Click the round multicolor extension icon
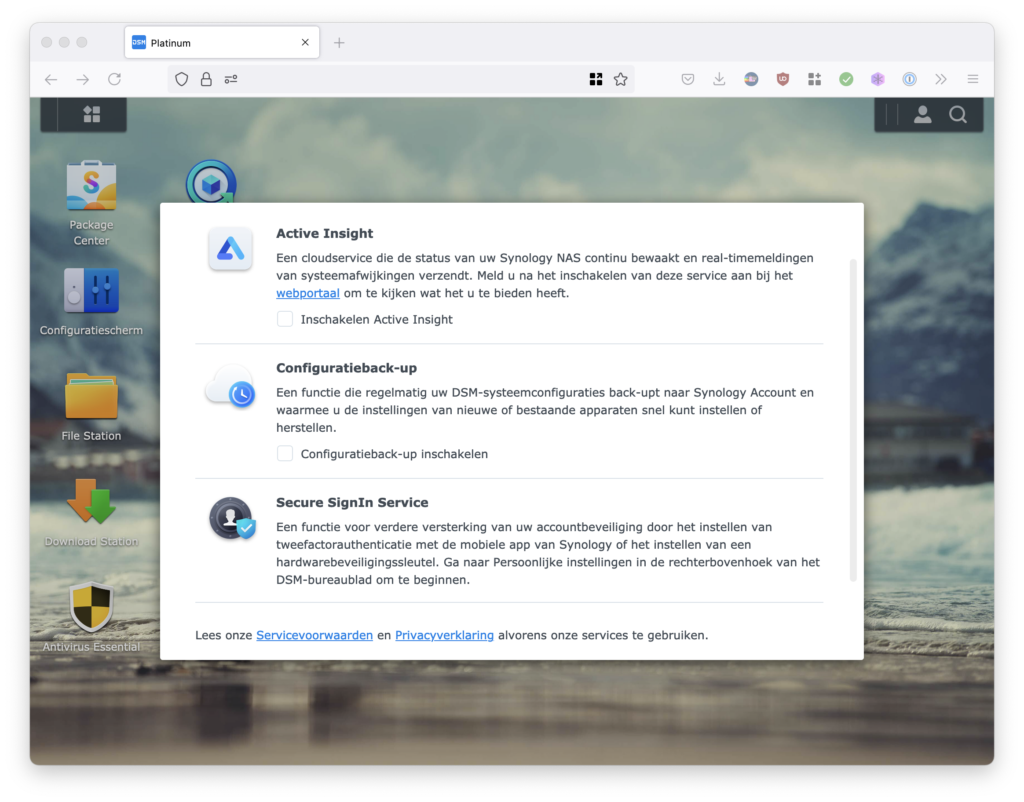This screenshot has width=1024, height=802. [751, 80]
